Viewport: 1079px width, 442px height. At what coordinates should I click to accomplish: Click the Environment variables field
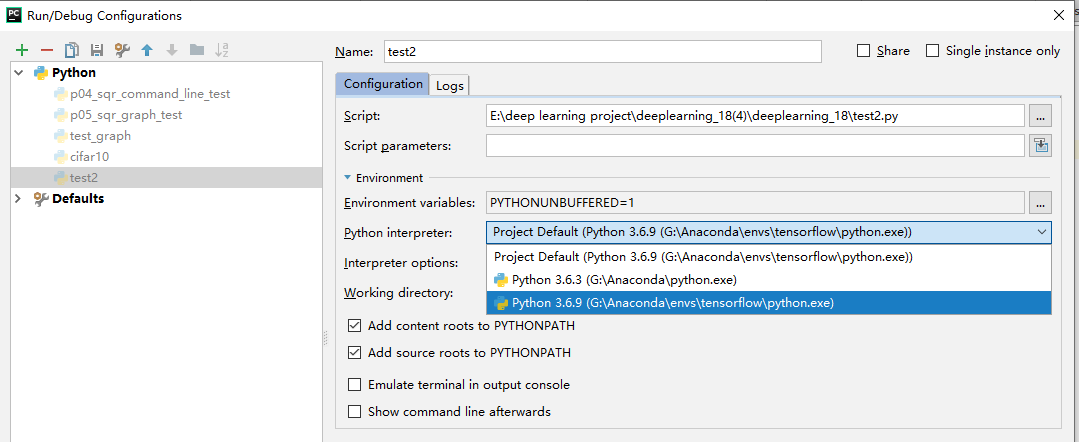(756, 202)
